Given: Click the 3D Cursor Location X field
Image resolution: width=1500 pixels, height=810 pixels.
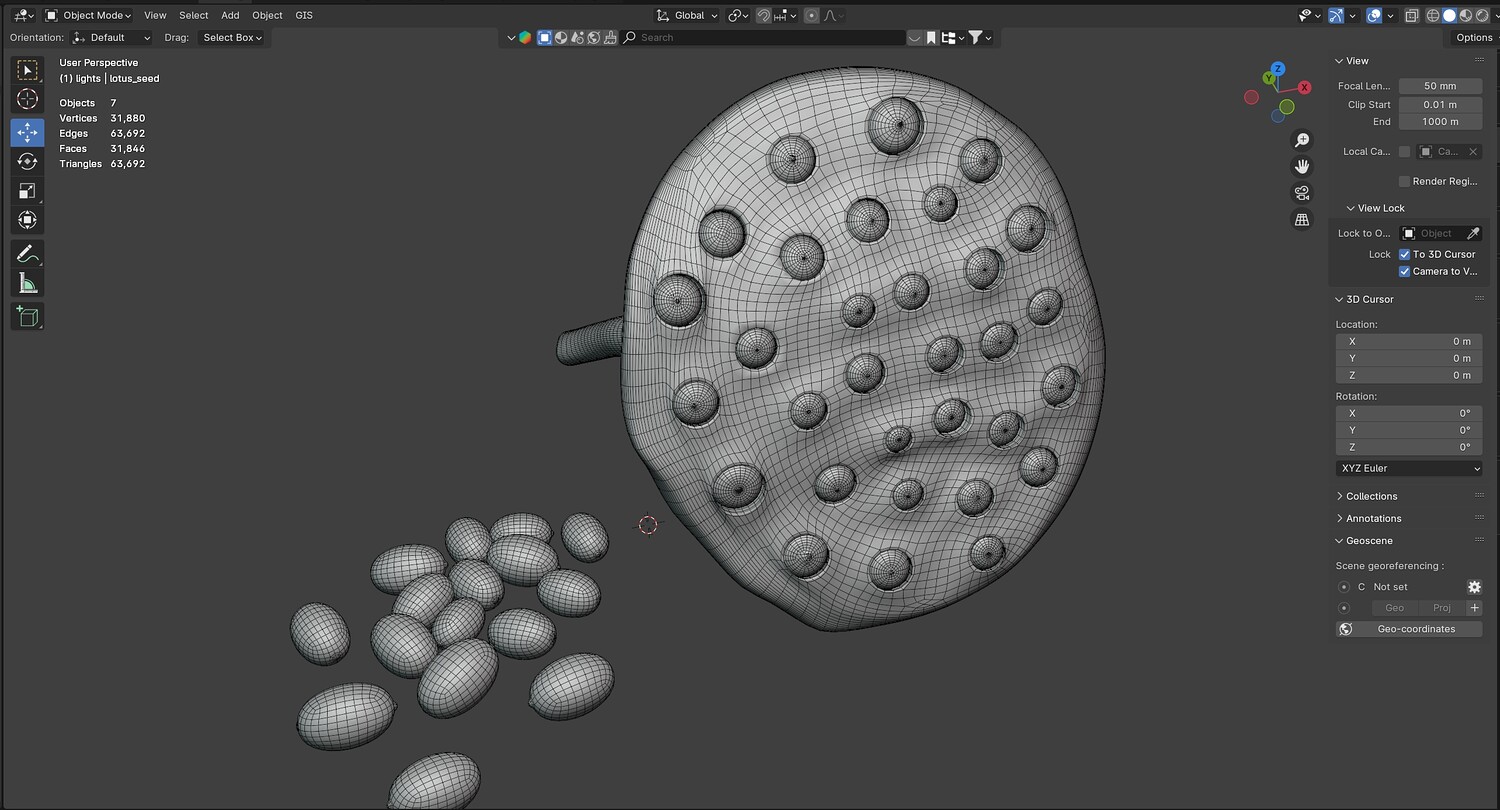Looking at the screenshot, I should click(1409, 341).
